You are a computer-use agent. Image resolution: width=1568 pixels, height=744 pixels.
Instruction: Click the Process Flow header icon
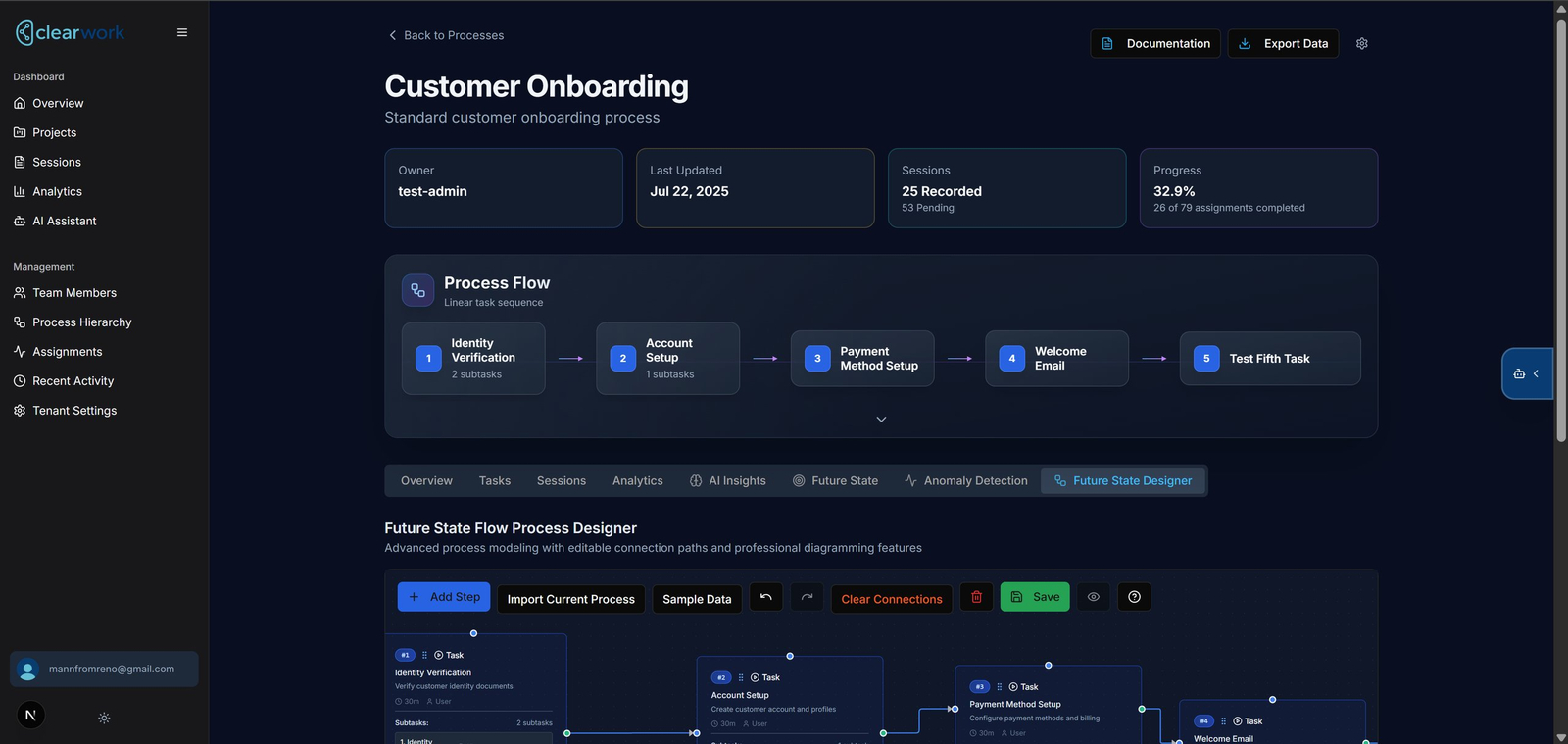click(x=418, y=290)
